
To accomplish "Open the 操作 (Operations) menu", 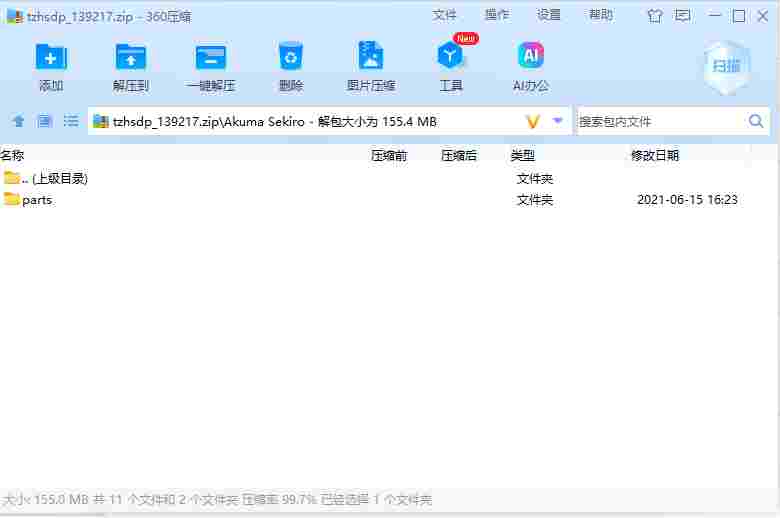I will [x=496, y=15].
